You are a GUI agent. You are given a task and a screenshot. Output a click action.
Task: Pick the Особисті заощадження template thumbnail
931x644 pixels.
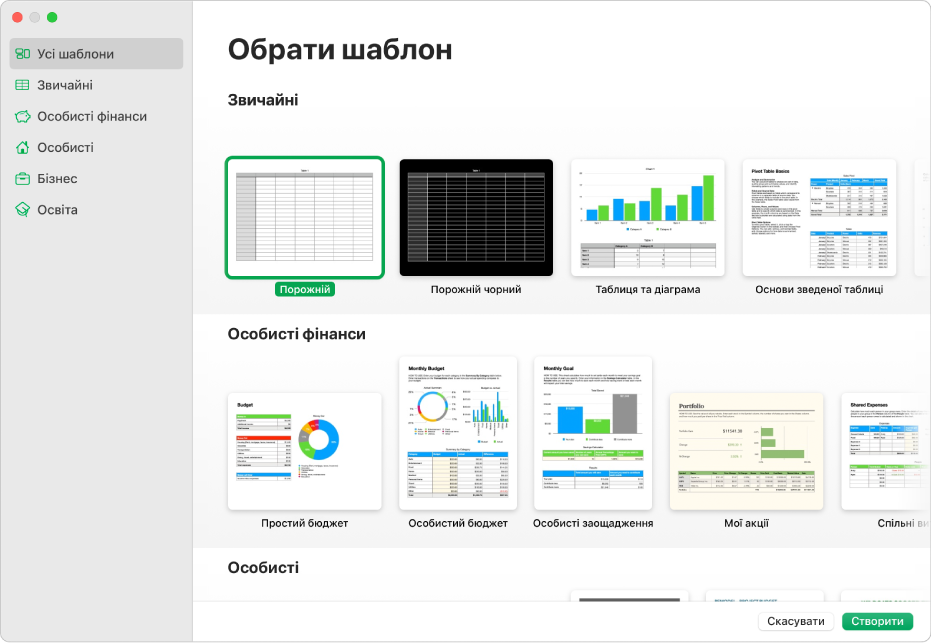[x=593, y=433]
